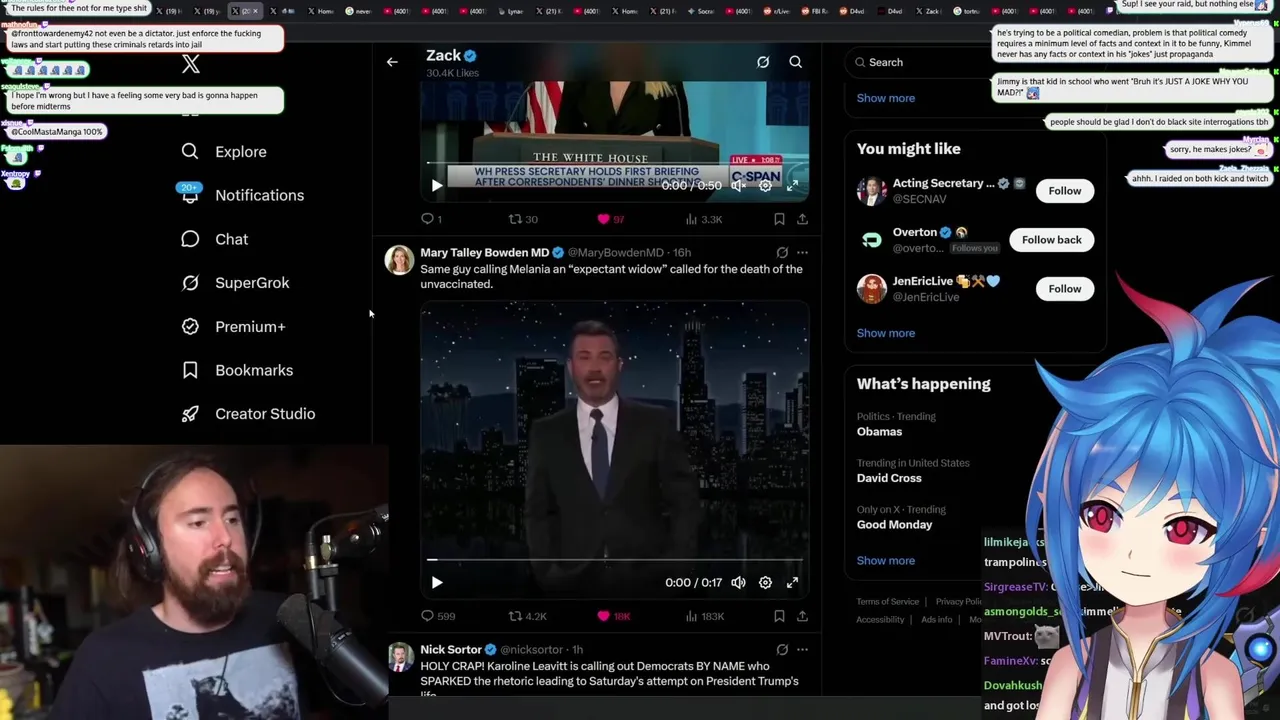Open Premium+ in the sidebar

tap(233, 327)
